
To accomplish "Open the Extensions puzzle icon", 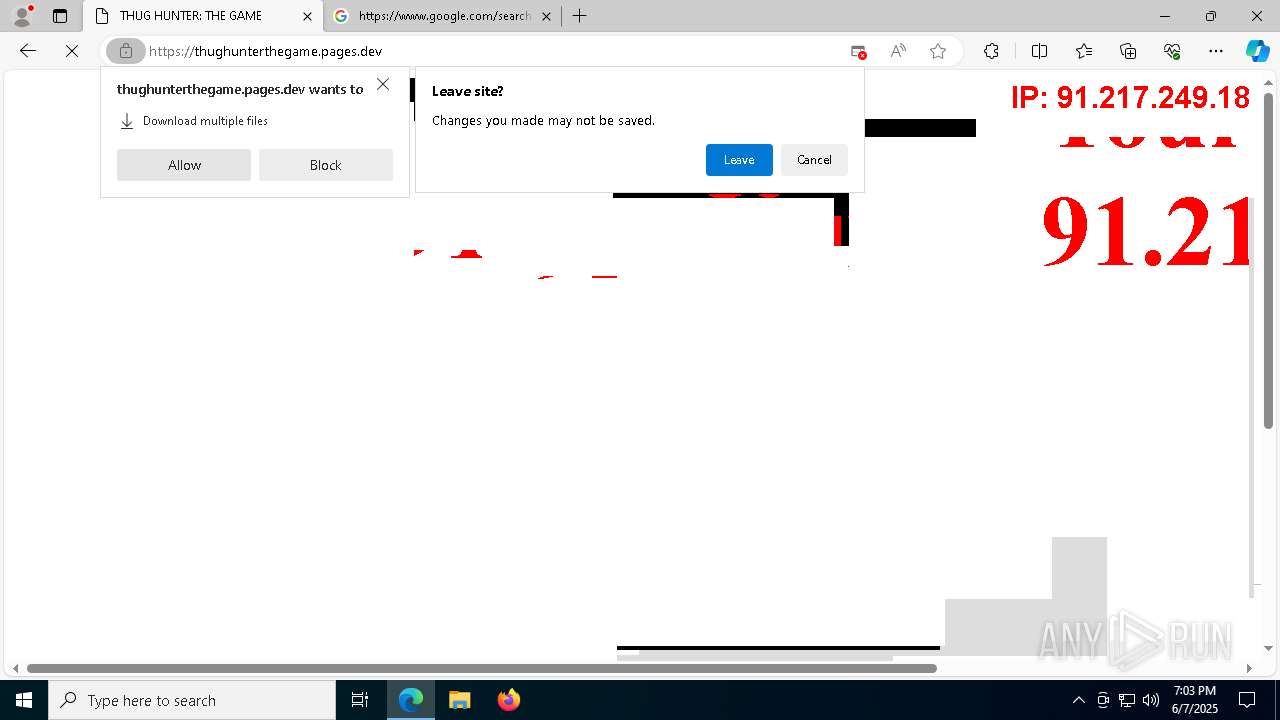I will click(x=991, y=51).
